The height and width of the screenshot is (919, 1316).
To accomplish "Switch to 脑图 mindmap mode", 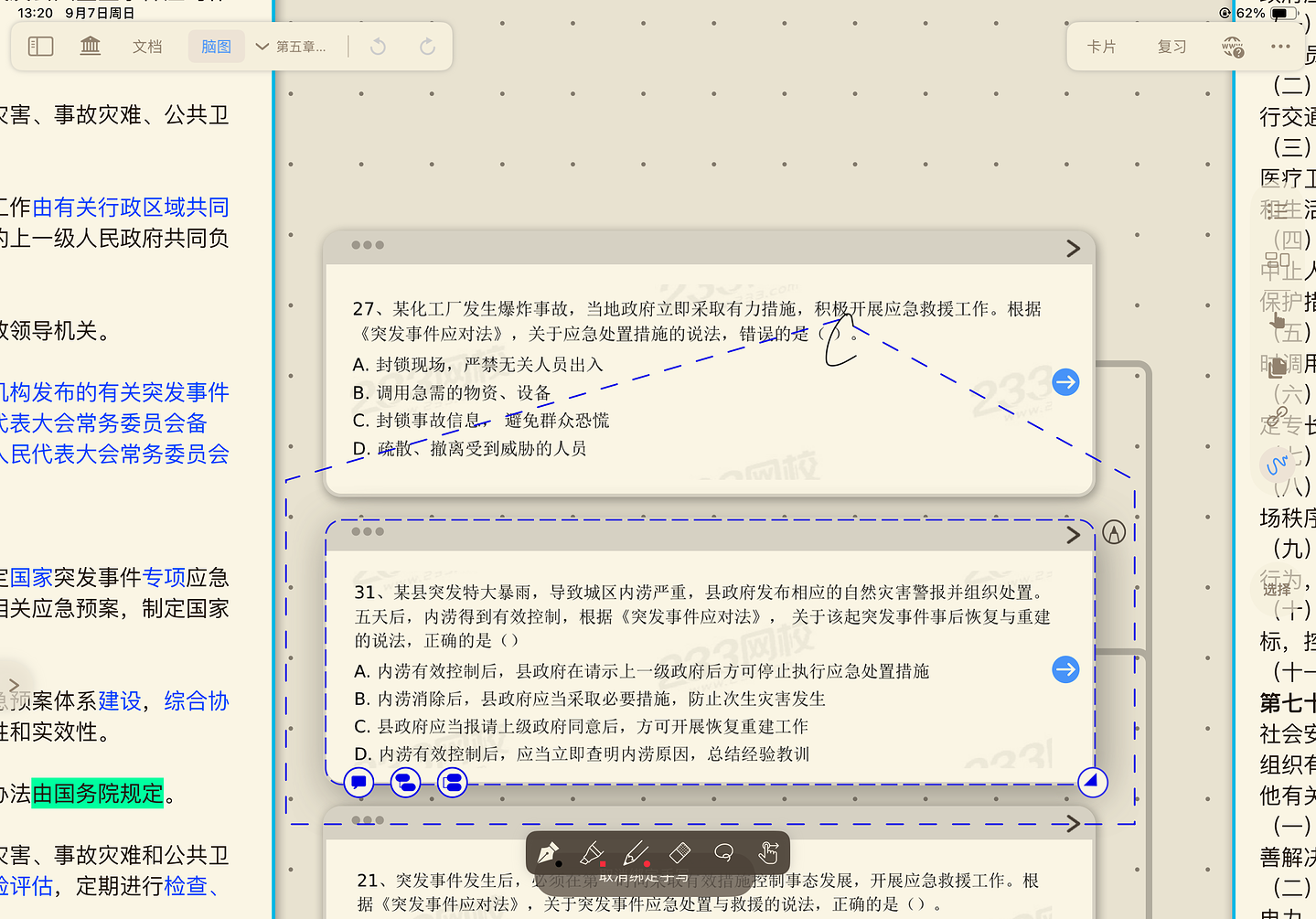I will (217, 47).
